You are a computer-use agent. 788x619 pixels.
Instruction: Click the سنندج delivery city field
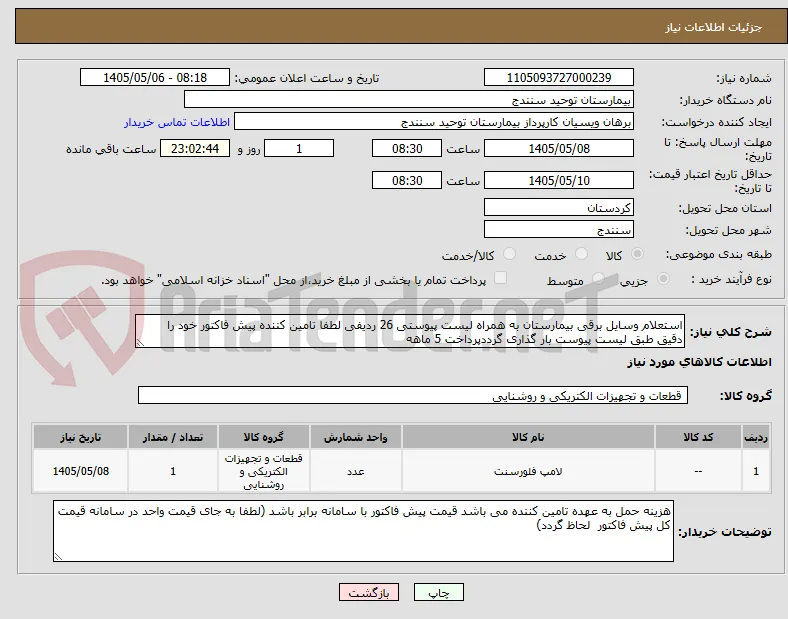(x=558, y=230)
